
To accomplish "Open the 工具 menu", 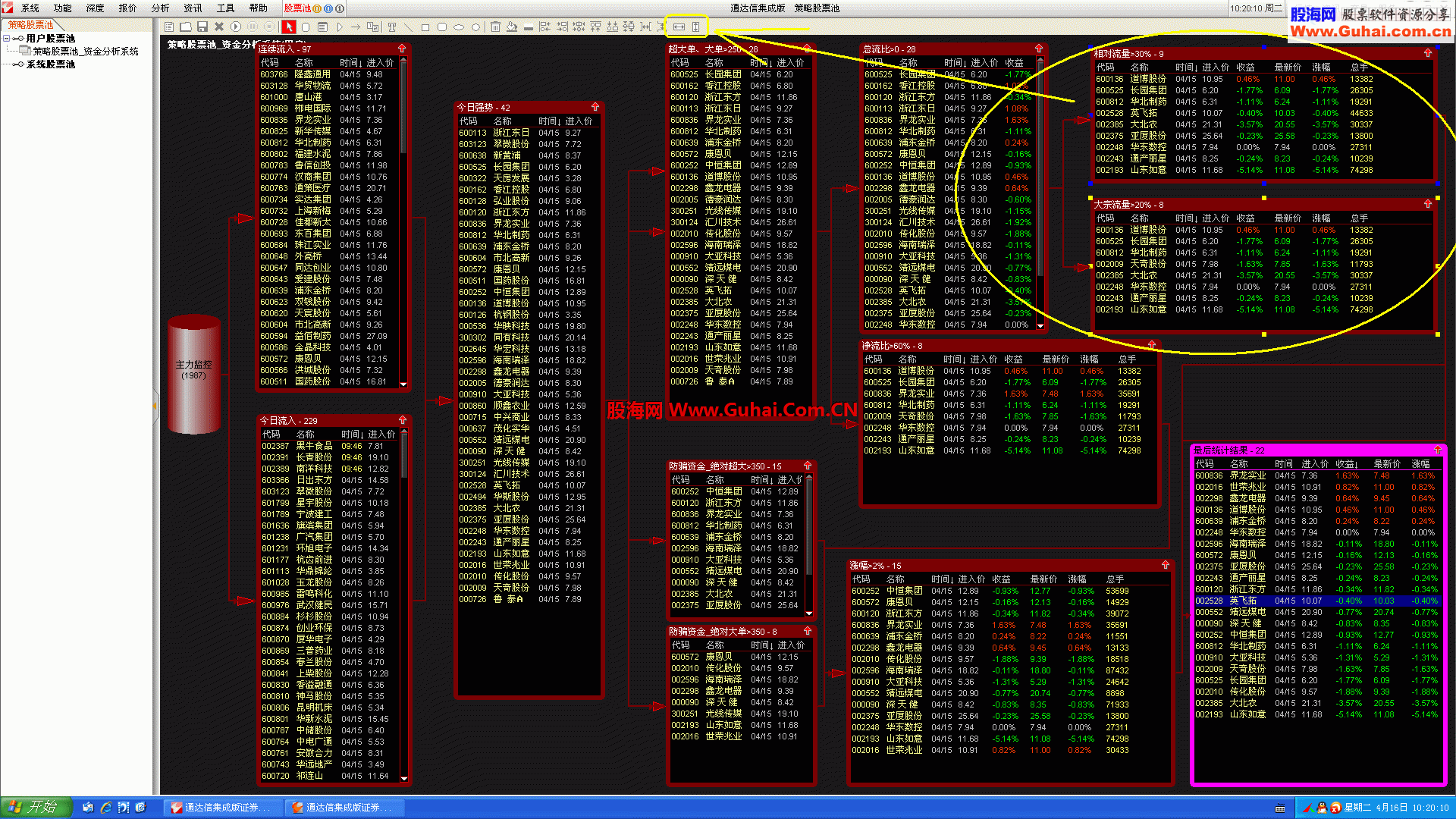I will click(x=225, y=8).
